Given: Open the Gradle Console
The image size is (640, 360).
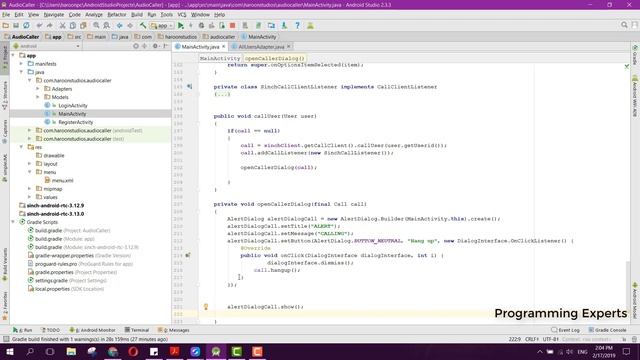Looking at the screenshot, I should click(x=607, y=330).
